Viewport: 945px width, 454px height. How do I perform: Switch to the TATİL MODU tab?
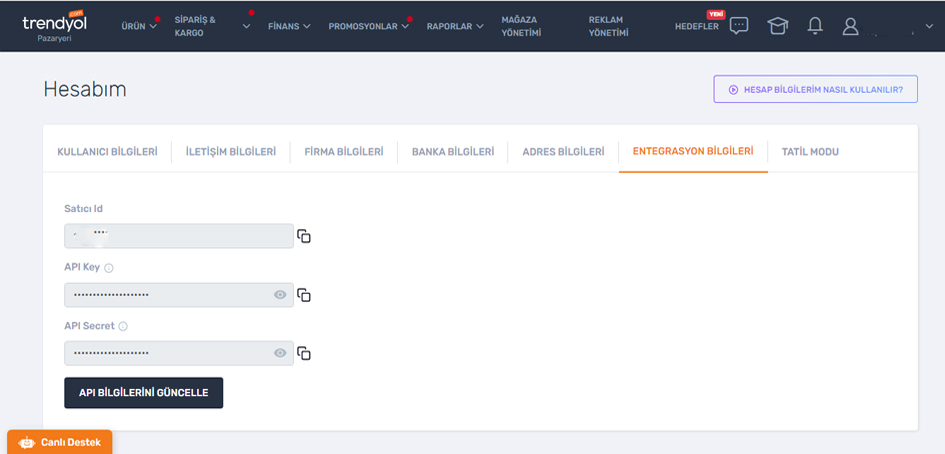pos(810,152)
